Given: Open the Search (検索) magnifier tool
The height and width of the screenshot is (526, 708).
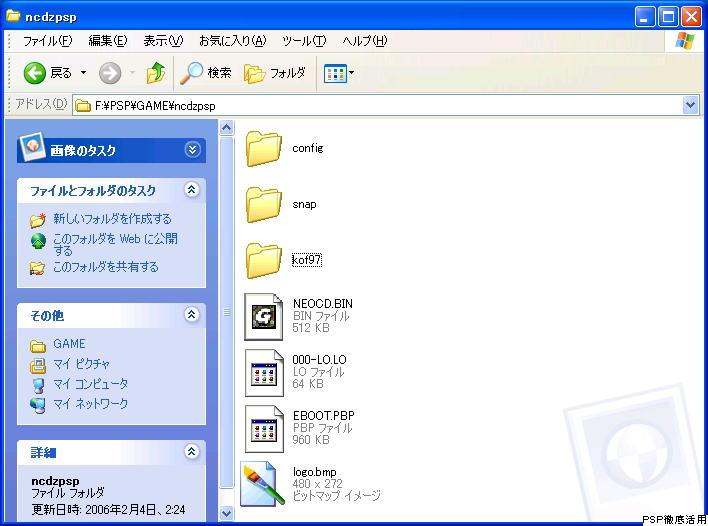Looking at the screenshot, I should [x=205, y=73].
